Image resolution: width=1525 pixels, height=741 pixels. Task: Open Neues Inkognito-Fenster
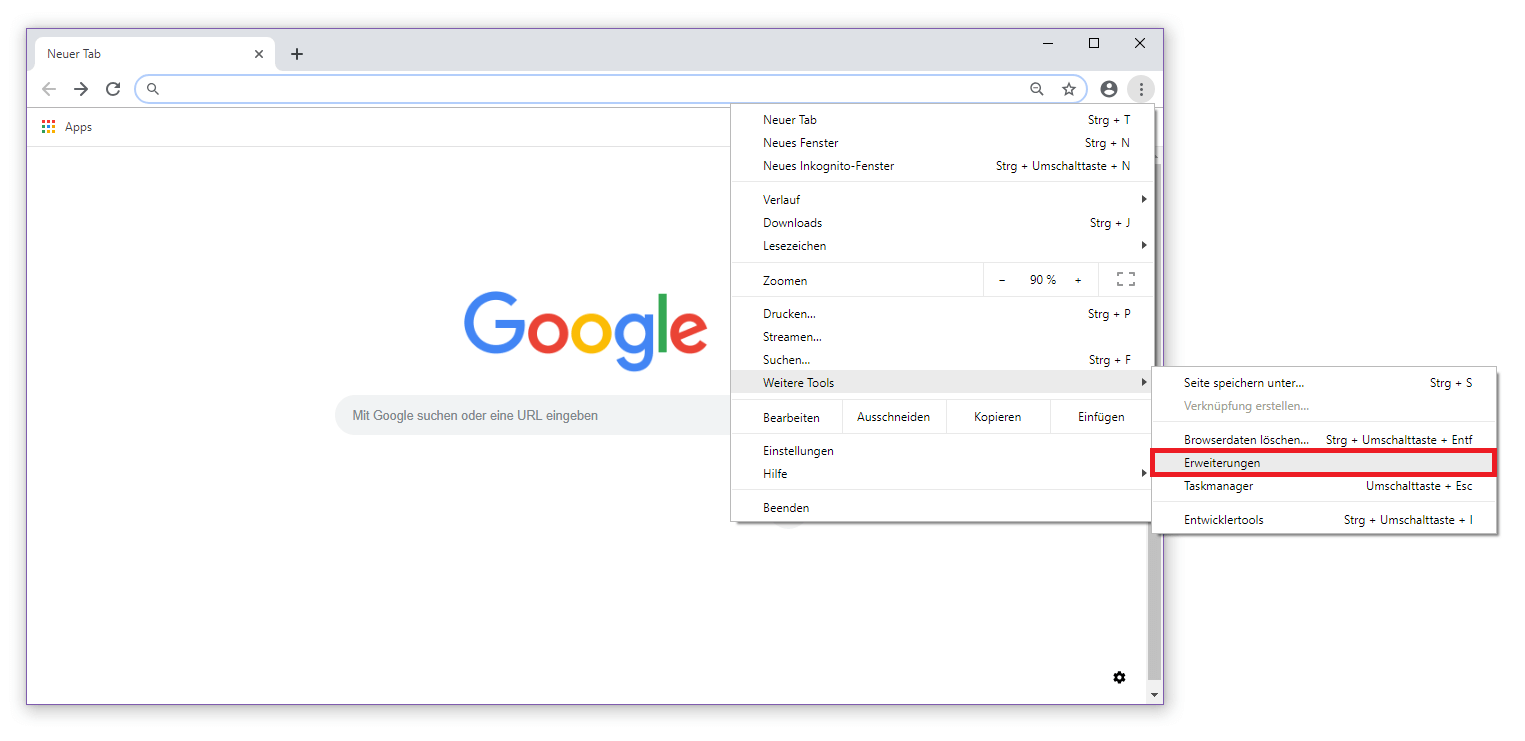coord(943,166)
